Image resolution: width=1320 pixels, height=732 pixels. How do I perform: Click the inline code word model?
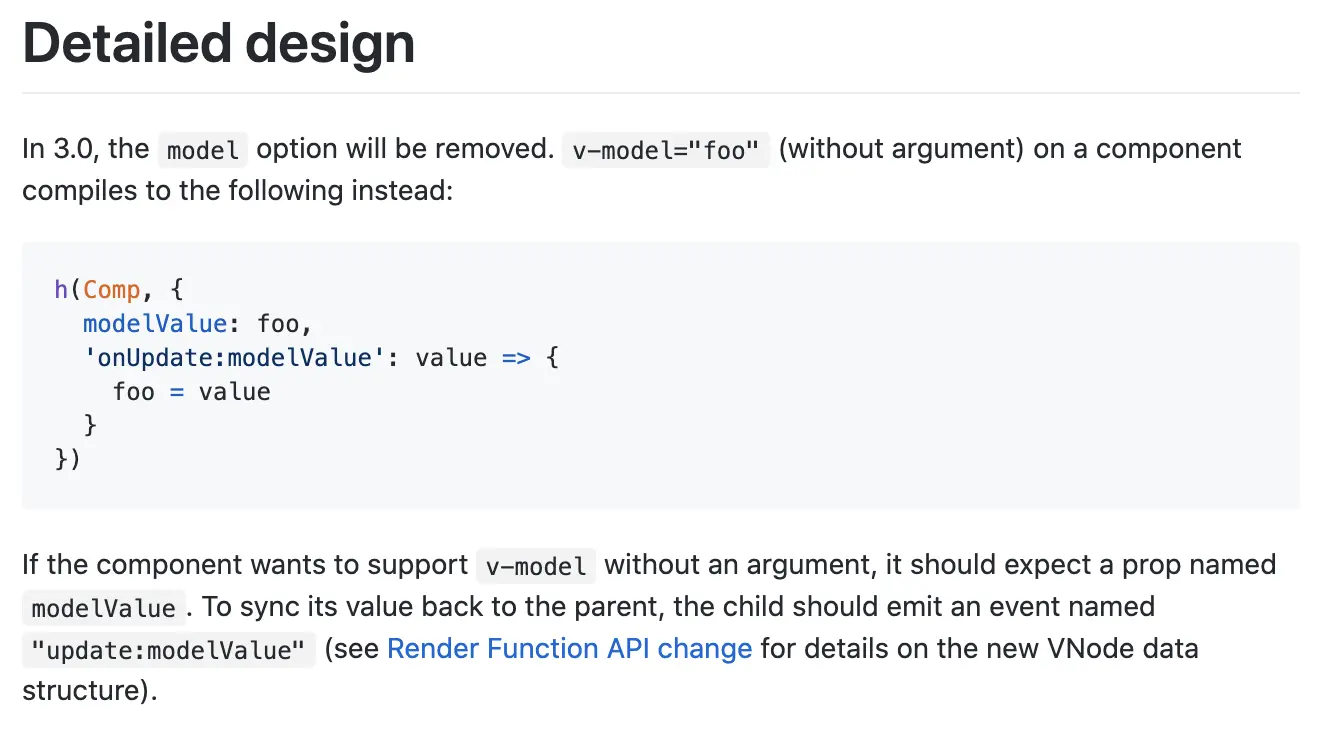point(203,150)
